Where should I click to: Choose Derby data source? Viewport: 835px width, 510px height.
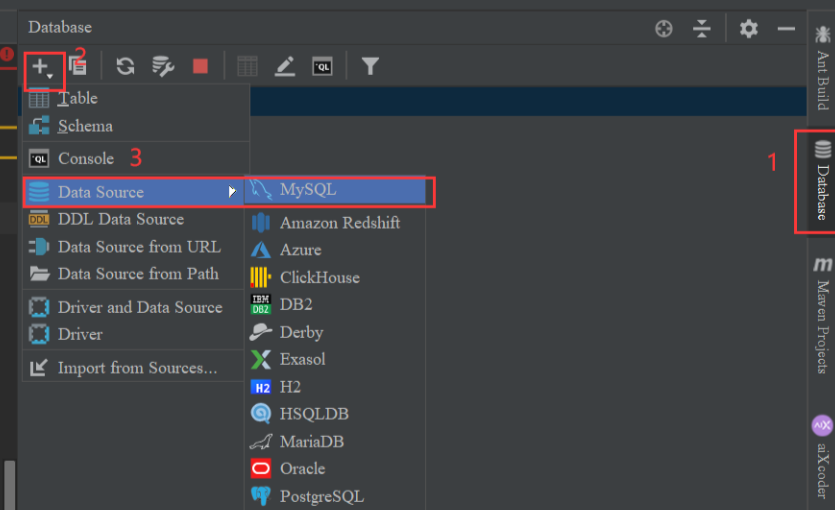point(335,332)
